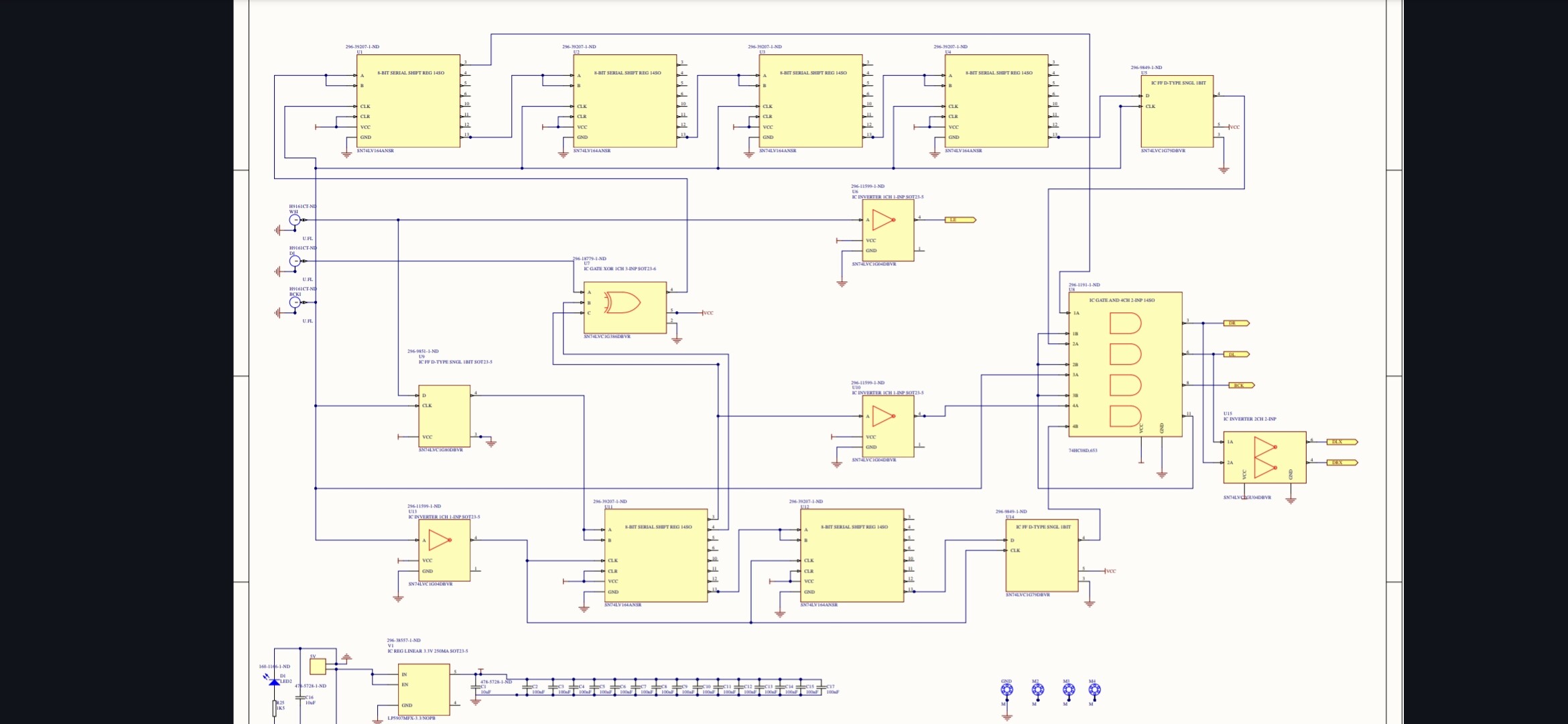The height and width of the screenshot is (724, 1568).
Task: Click the U6 inverter triangle symbol
Action: (883, 220)
